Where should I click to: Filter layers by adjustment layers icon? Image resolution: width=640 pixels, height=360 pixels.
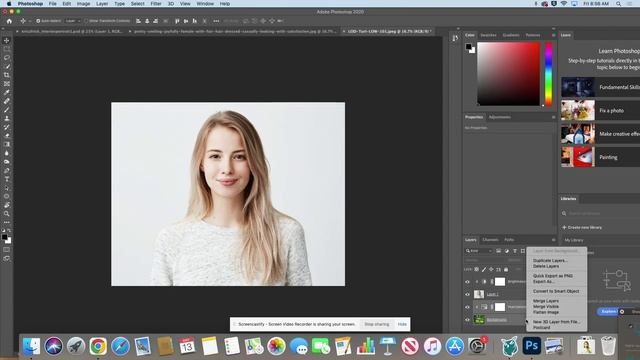pyautogui.click(x=507, y=251)
